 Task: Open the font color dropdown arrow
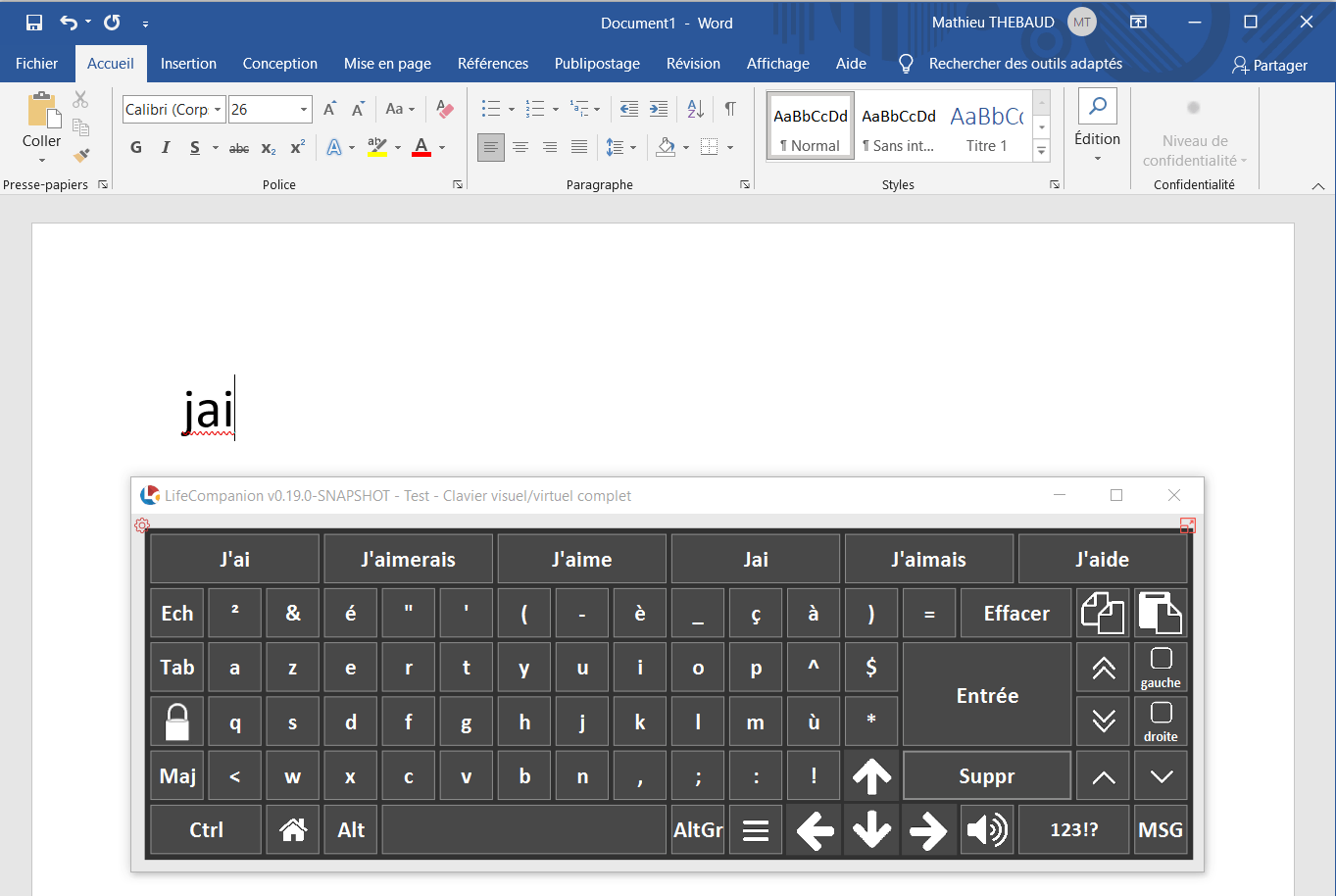(x=442, y=148)
